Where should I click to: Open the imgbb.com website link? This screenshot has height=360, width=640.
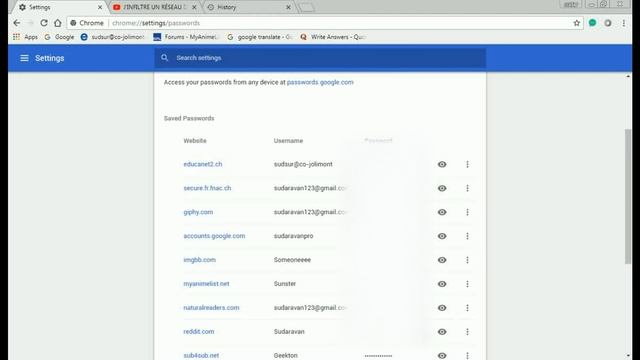(200, 260)
